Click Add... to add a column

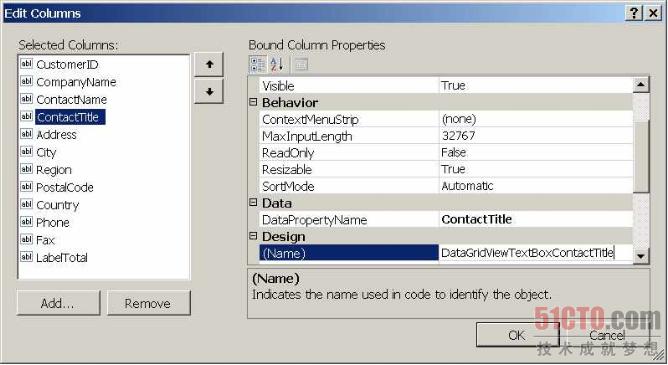point(58,303)
